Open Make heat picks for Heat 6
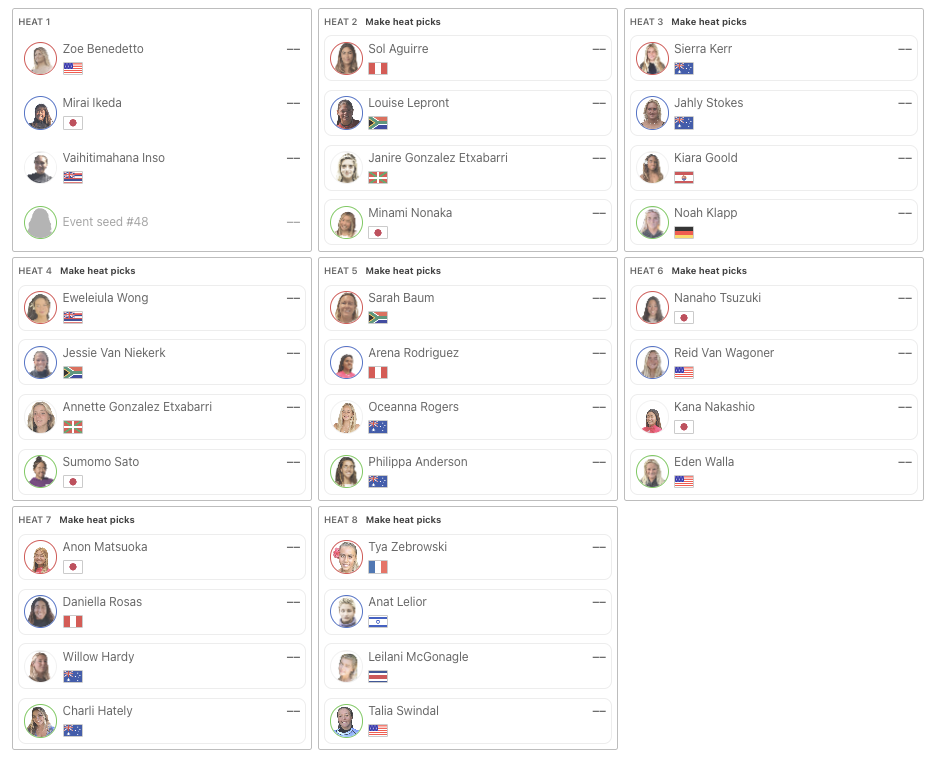This screenshot has height=764, width=946. (x=709, y=271)
